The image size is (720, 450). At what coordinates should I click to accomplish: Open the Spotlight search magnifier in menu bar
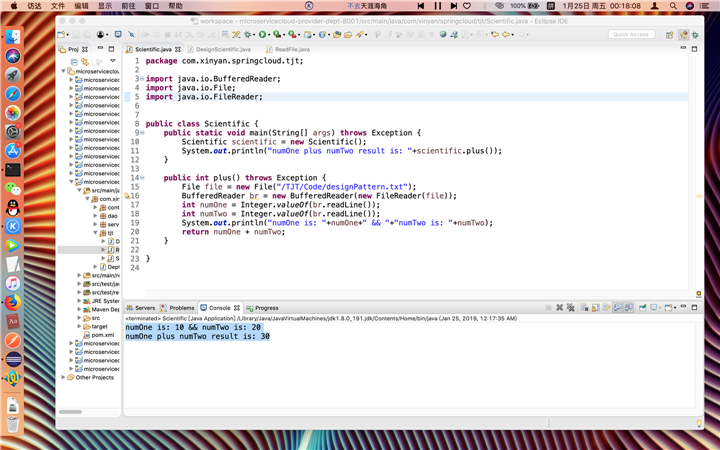673,6
